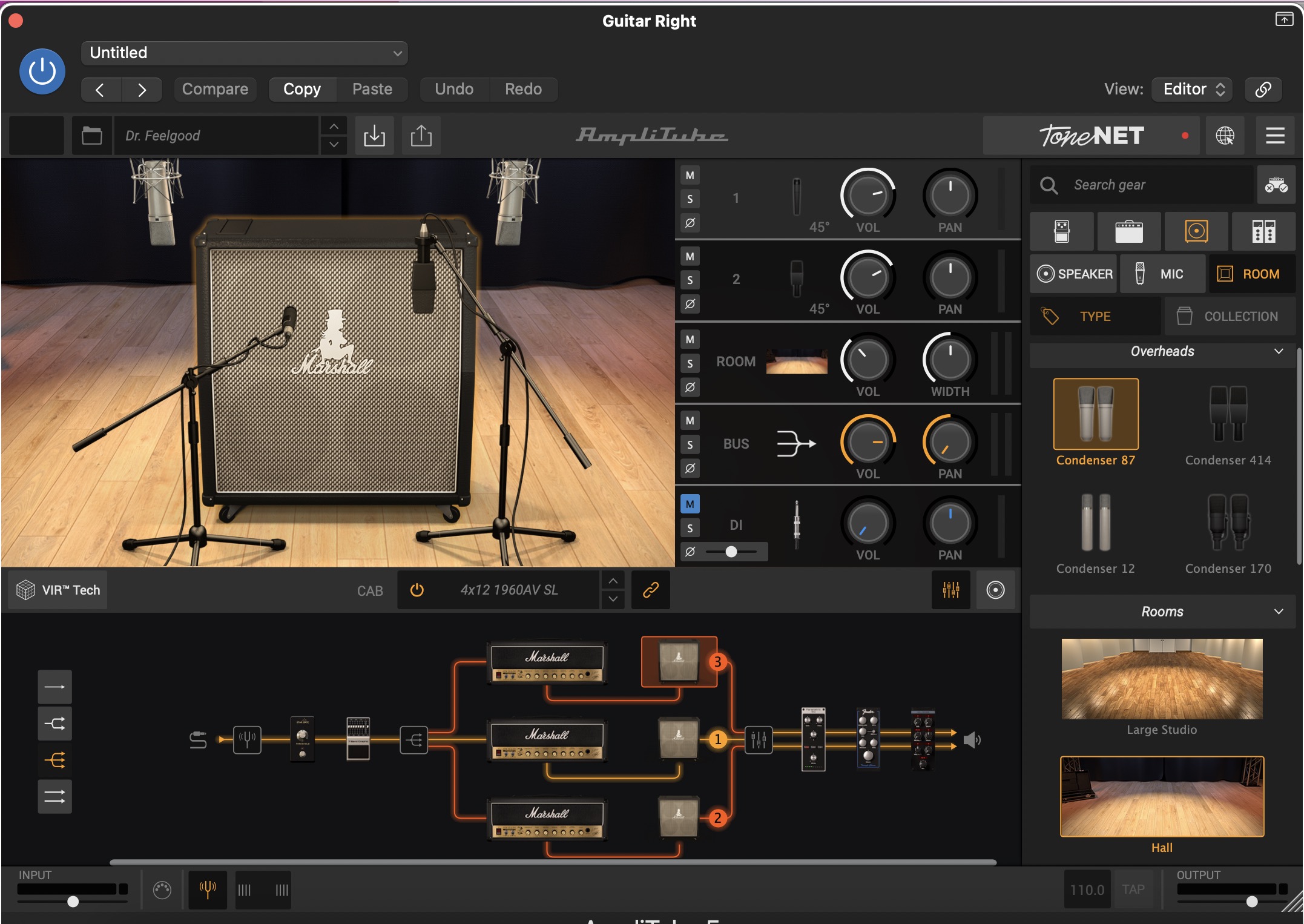This screenshot has height=924, width=1304.
Task: Select the rack gear category icon
Action: point(1263,231)
